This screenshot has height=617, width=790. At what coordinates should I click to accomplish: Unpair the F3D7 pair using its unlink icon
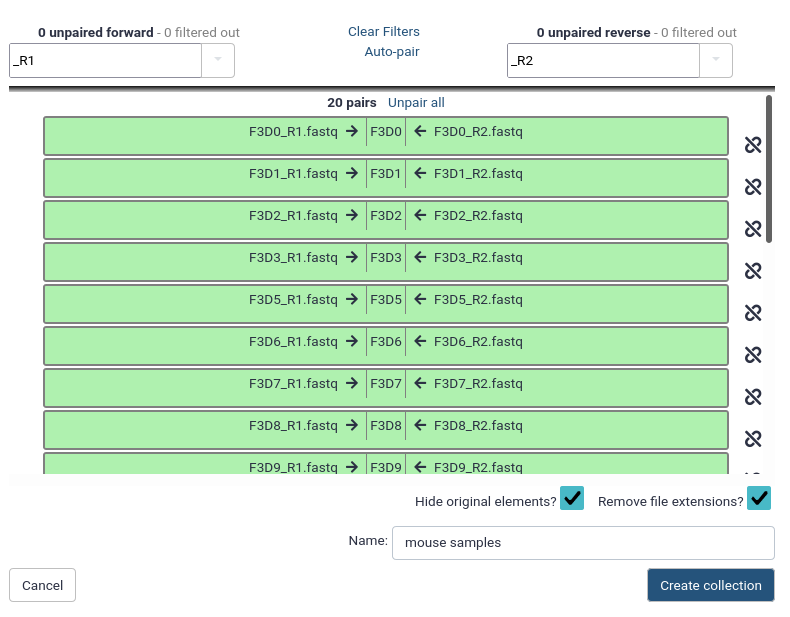click(753, 397)
